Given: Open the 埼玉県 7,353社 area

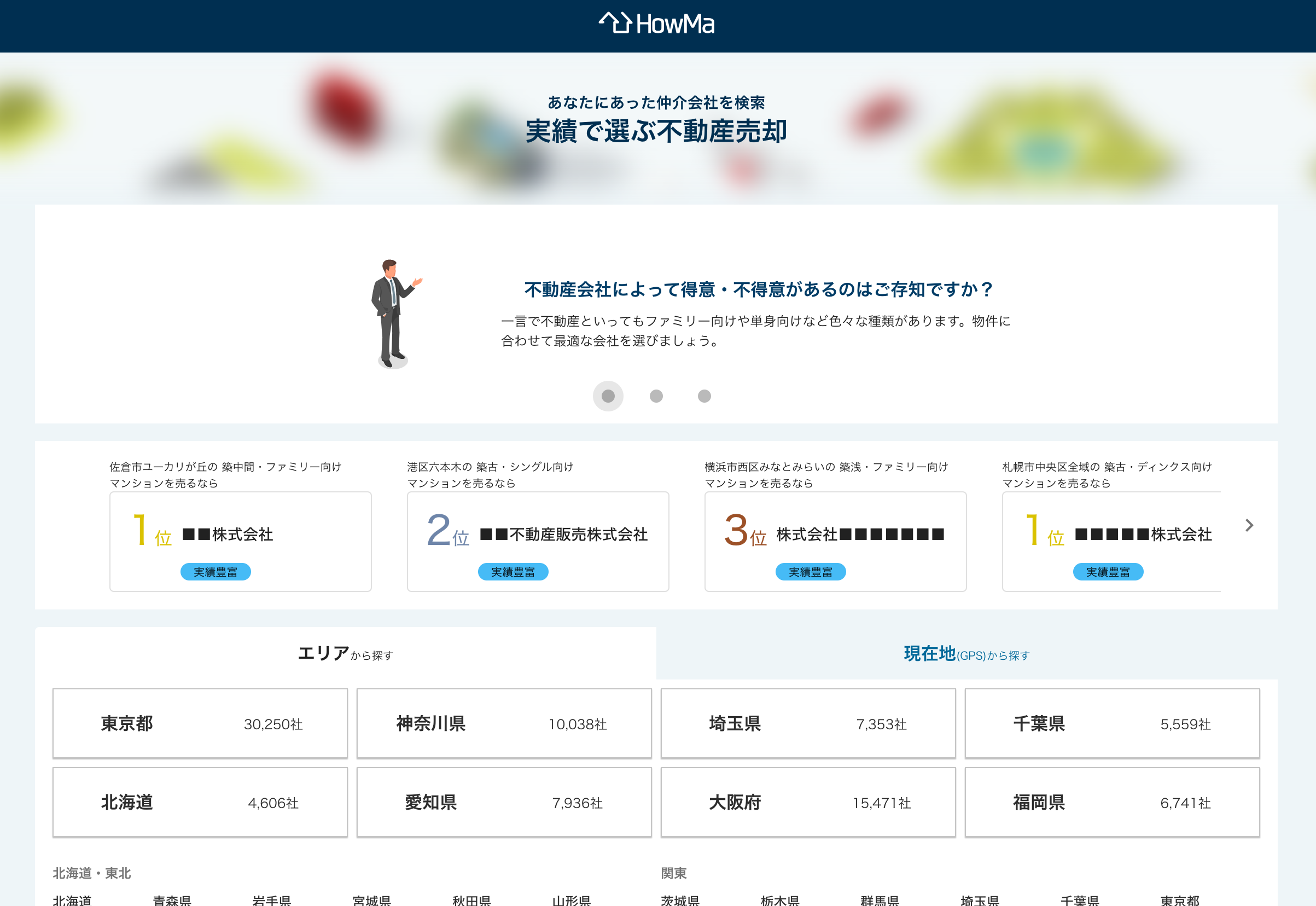Looking at the screenshot, I should (x=807, y=723).
